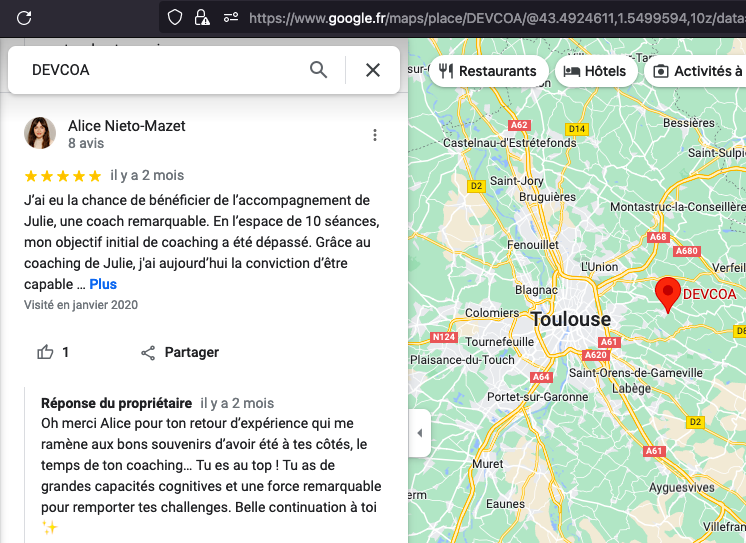Click the Colomiers label on the map
Viewport: 746px width, 543px height.
coord(492,313)
